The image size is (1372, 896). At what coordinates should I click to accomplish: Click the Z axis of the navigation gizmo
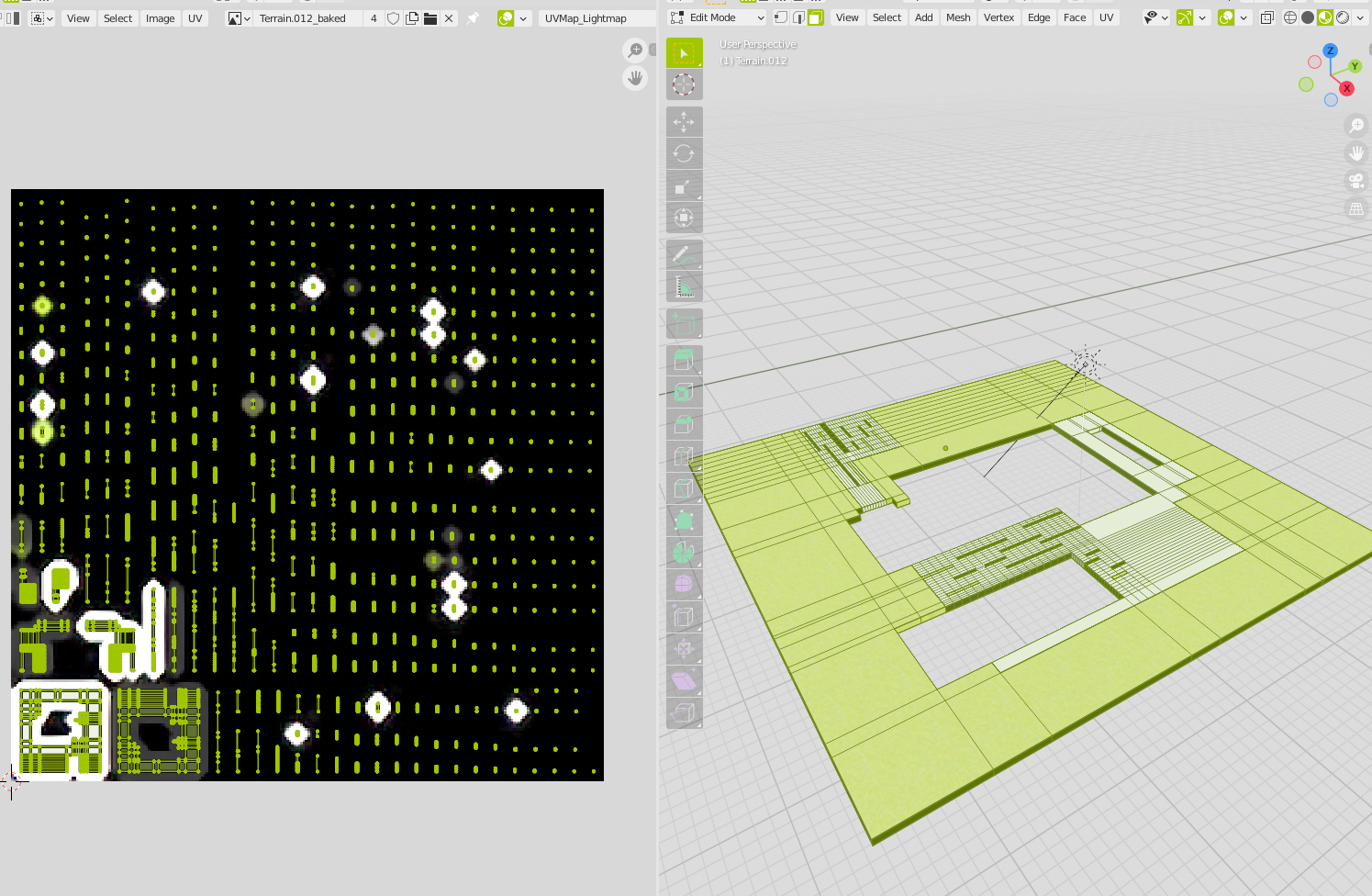tap(1329, 52)
